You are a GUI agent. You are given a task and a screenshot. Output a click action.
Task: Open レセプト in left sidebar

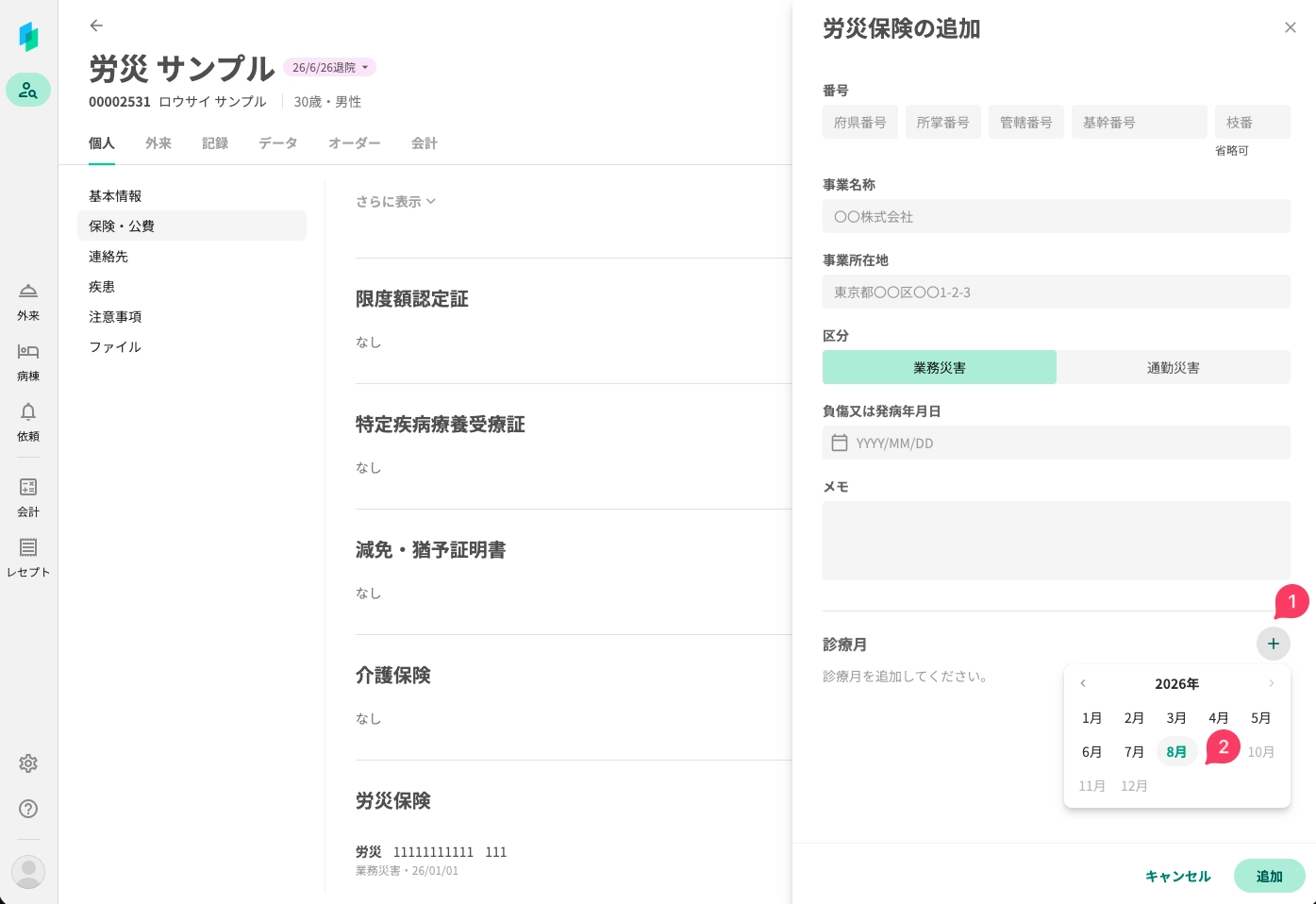point(28,559)
